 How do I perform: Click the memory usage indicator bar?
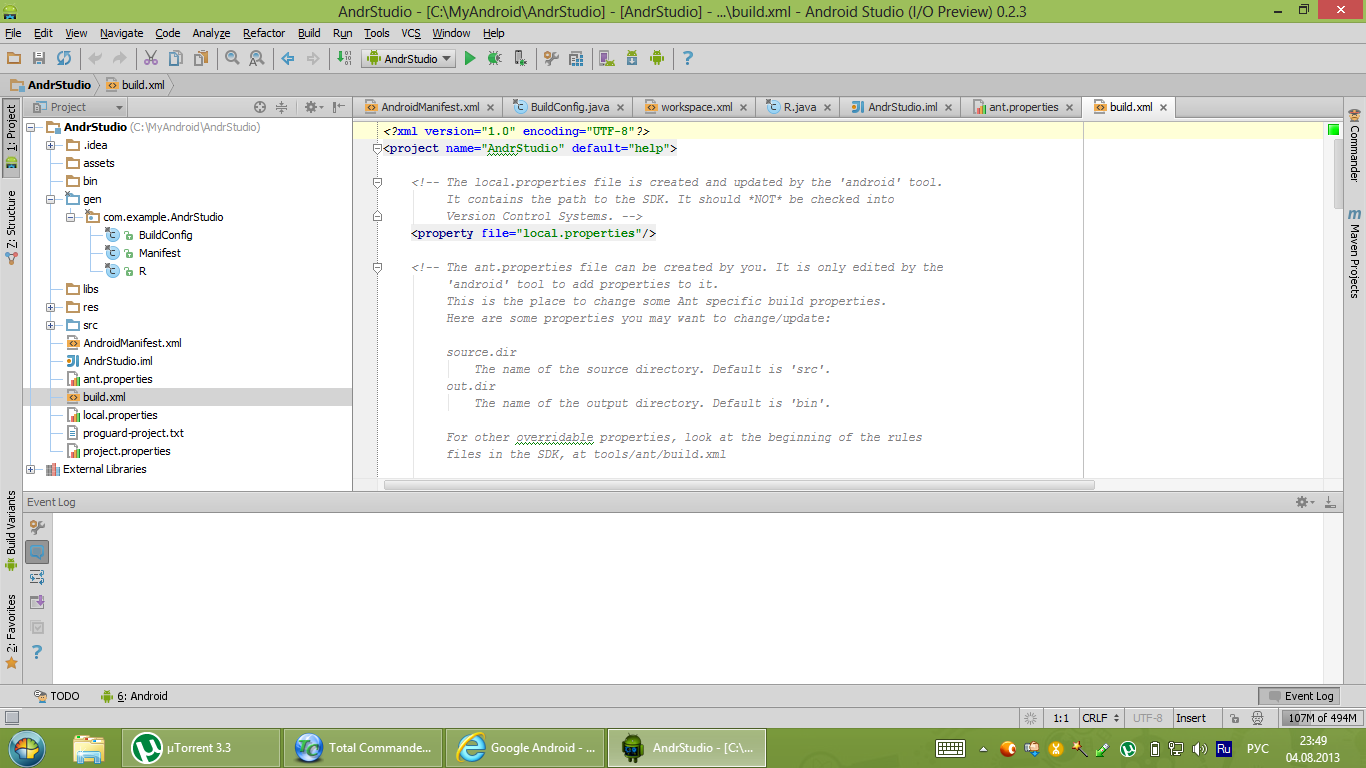pyautogui.click(x=1322, y=718)
